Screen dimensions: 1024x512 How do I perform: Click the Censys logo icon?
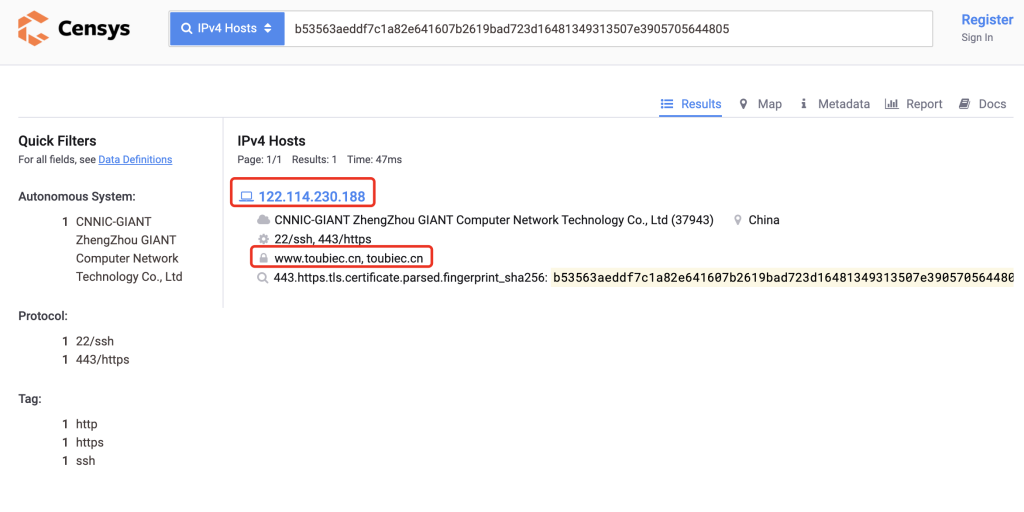point(33,28)
